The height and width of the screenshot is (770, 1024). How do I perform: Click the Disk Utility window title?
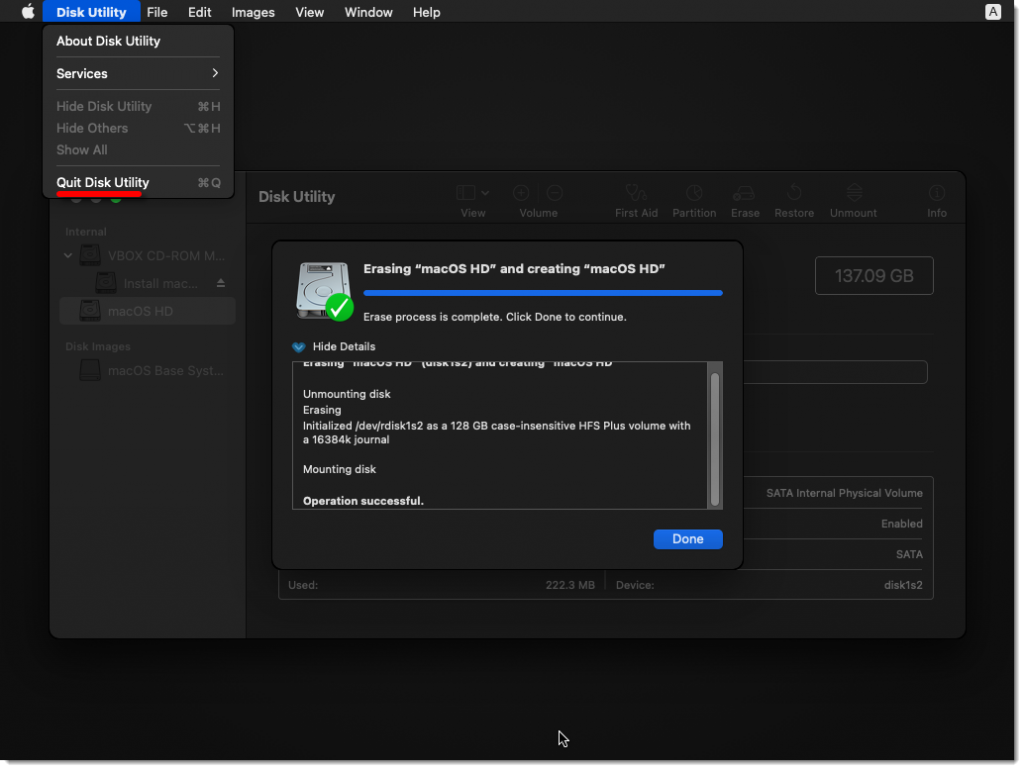point(296,197)
